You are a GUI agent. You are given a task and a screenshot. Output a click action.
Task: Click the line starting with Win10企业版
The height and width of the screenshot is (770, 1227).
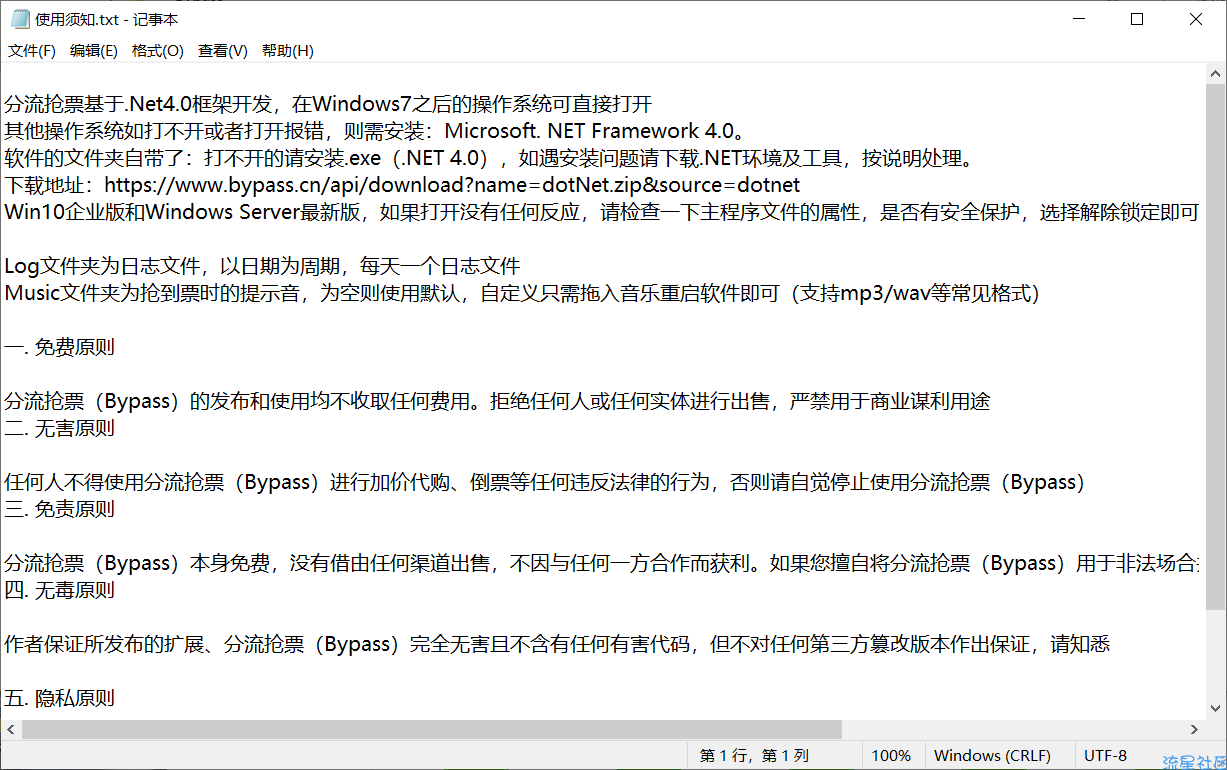pyautogui.click(x=601, y=212)
